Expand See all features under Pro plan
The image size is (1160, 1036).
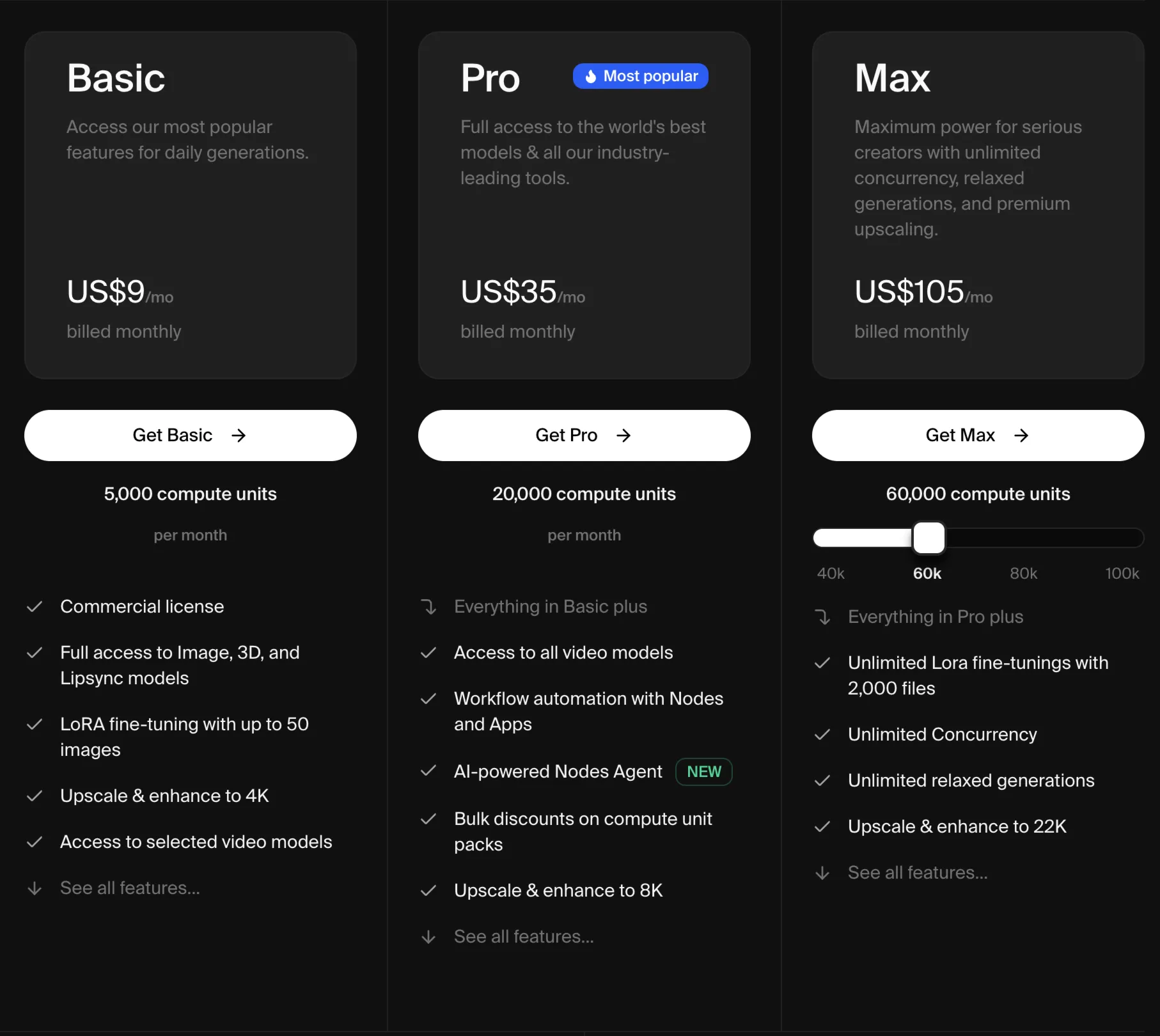[x=524, y=937]
